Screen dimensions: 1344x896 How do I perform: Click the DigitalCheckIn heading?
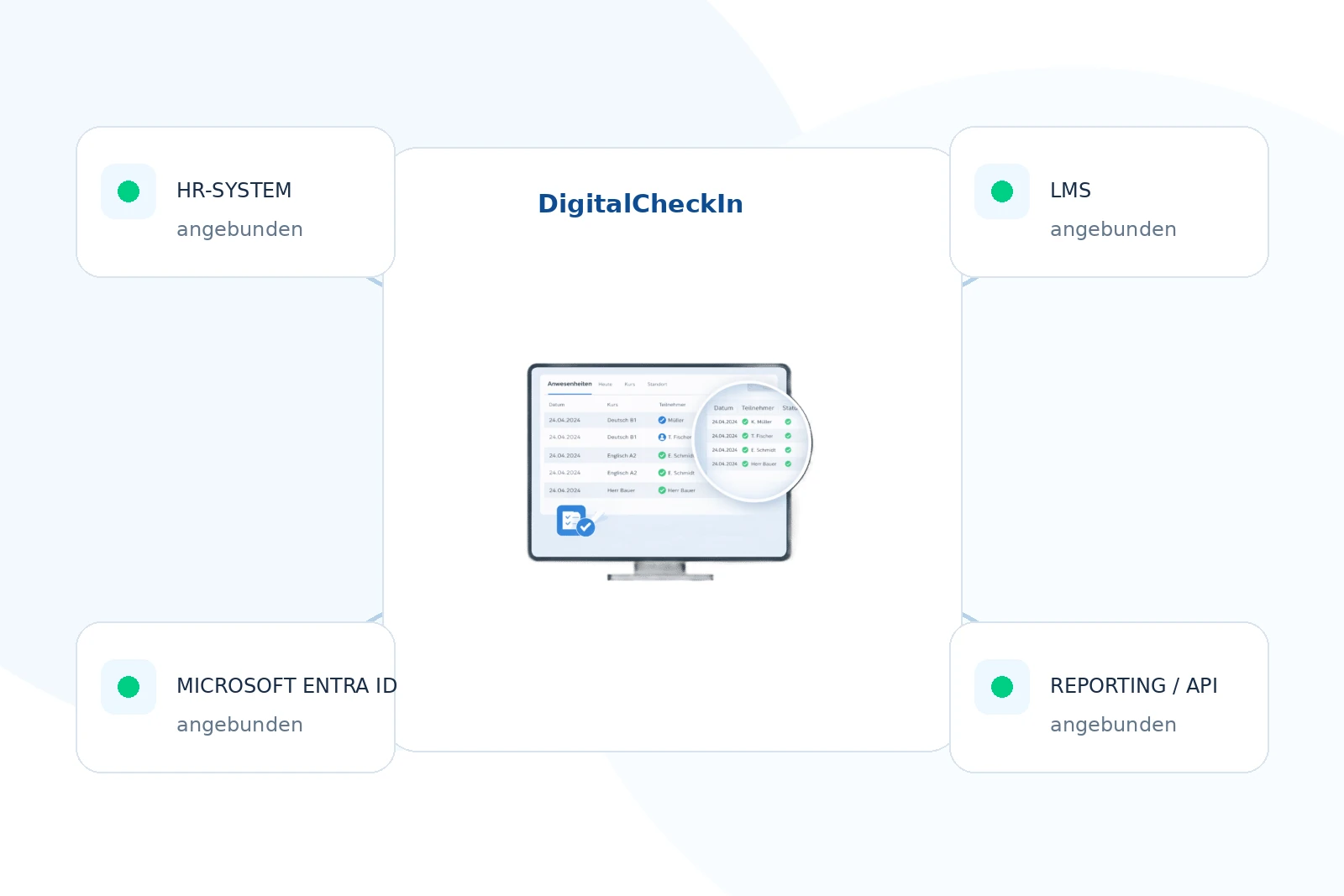tap(640, 204)
